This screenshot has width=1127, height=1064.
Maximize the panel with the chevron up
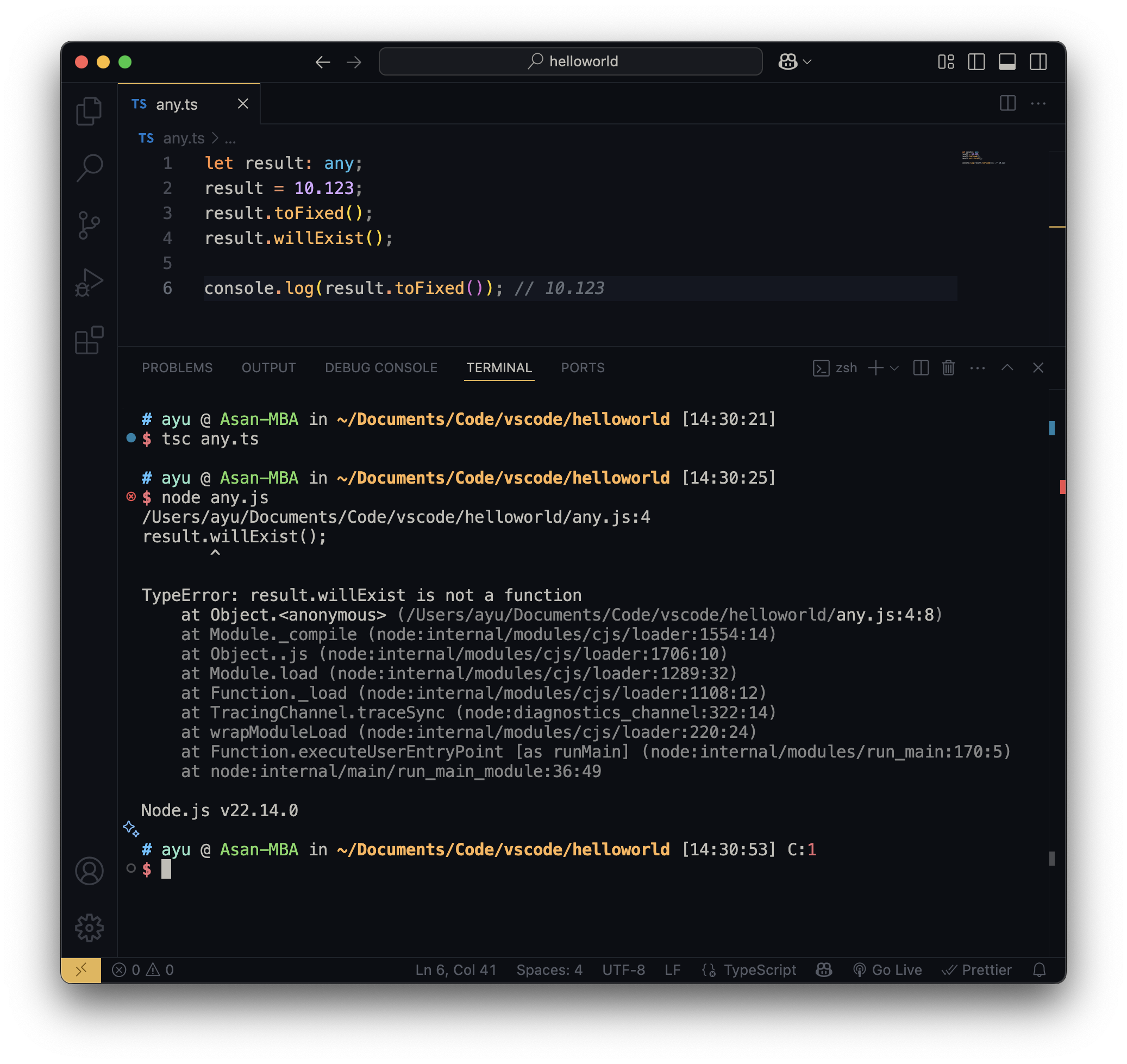pos(1007,367)
